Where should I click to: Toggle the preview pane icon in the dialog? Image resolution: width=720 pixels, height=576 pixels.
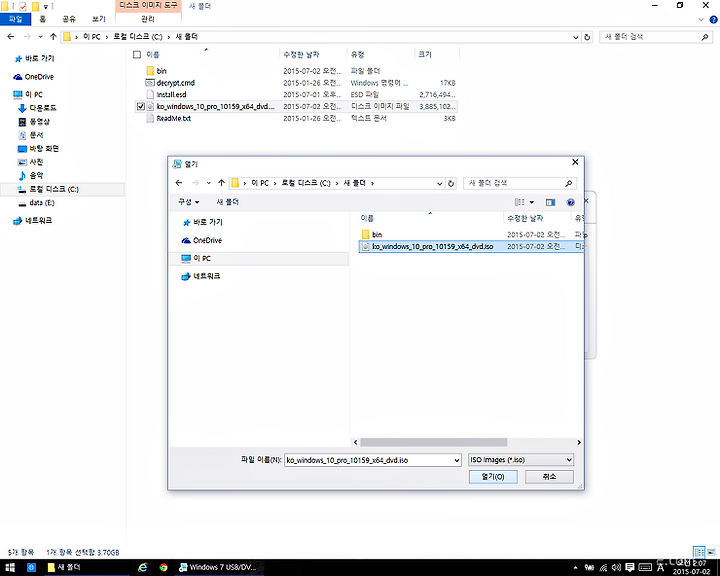click(550, 202)
